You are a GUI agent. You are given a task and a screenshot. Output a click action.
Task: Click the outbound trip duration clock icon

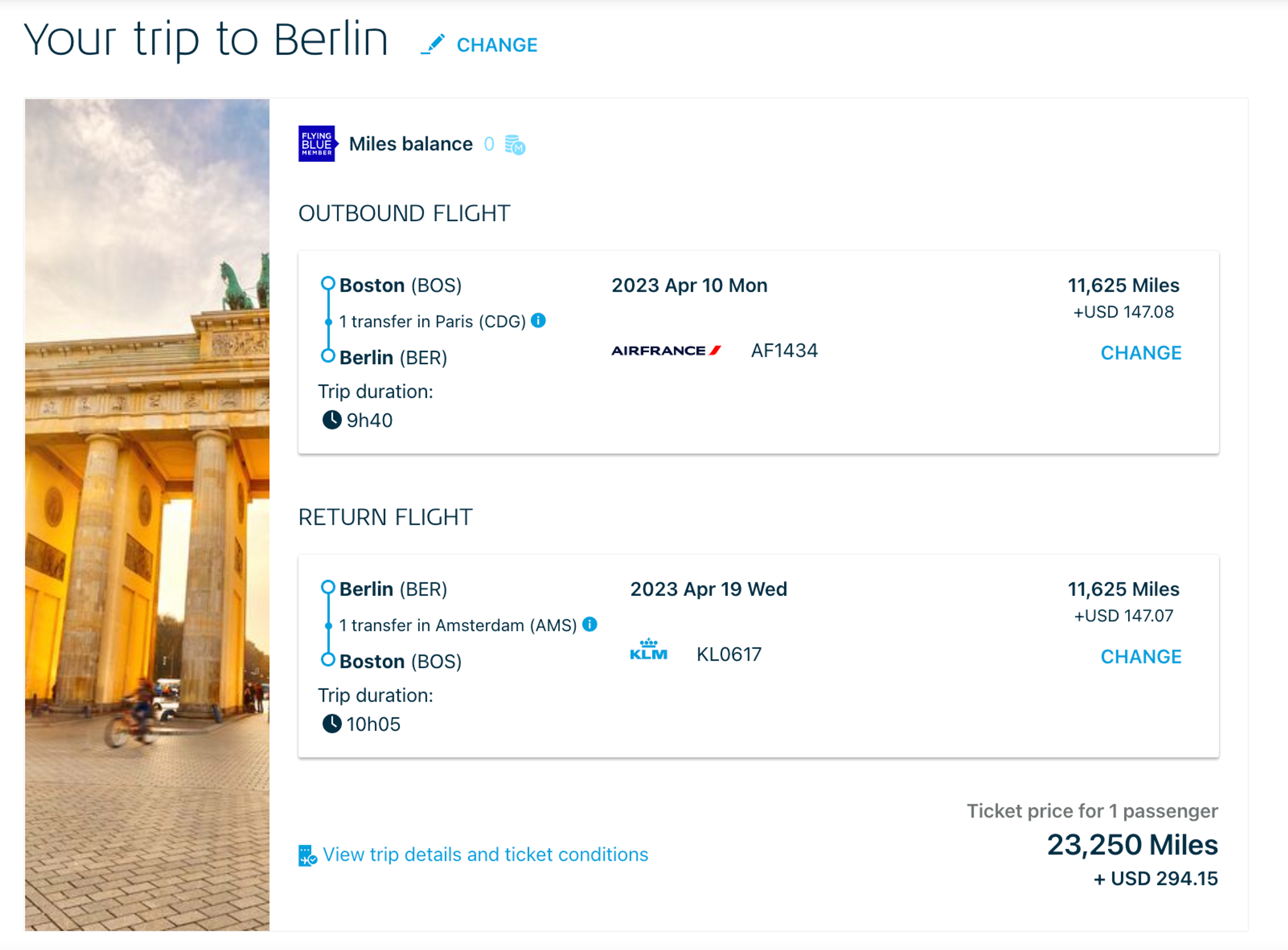point(332,420)
